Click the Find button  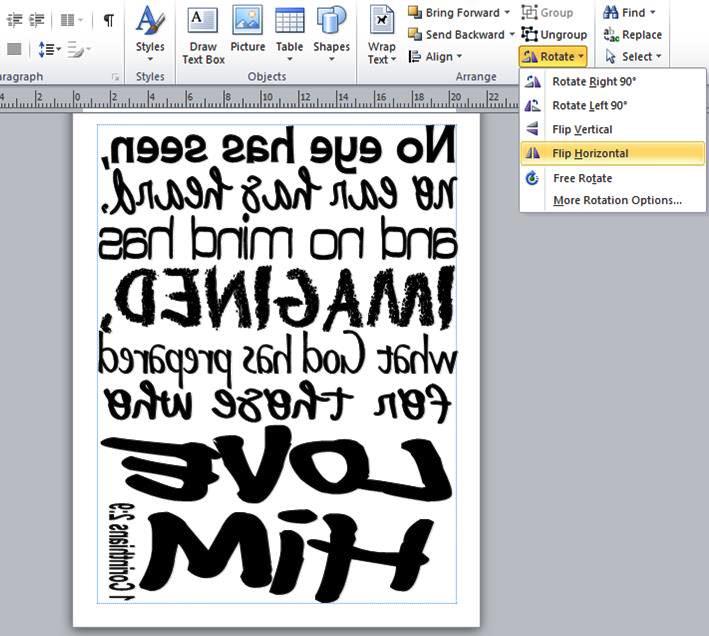631,13
